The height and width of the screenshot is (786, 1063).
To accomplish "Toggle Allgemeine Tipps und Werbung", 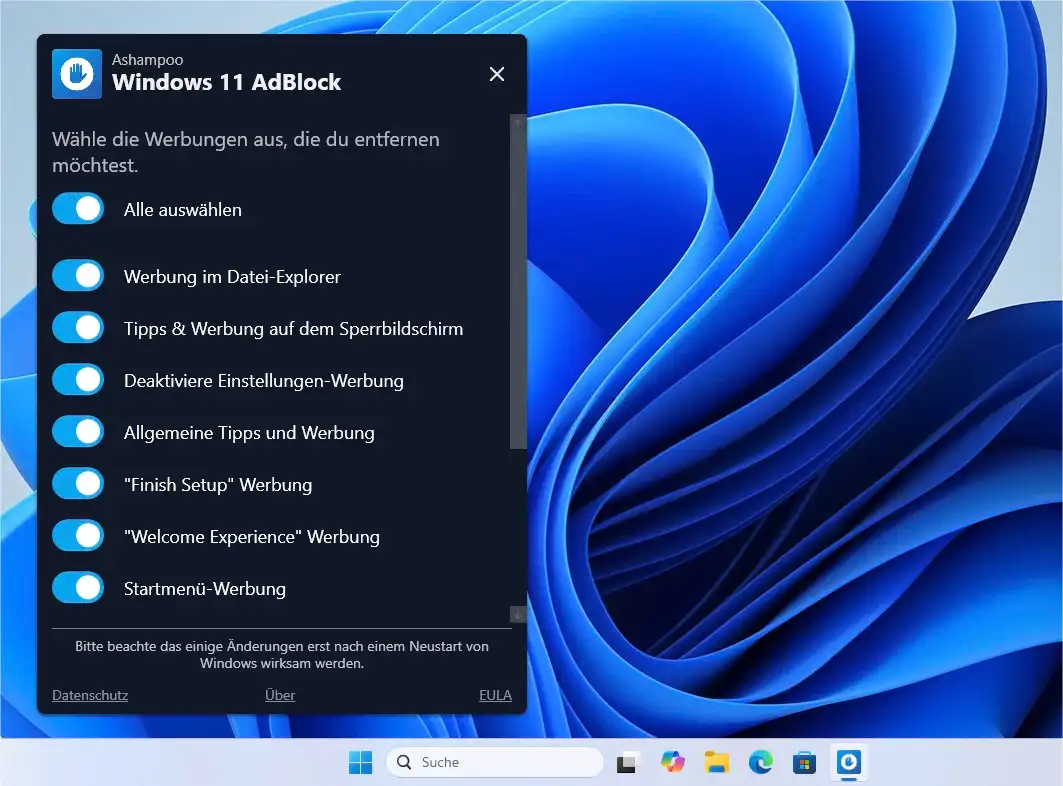I will click(x=78, y=432).
